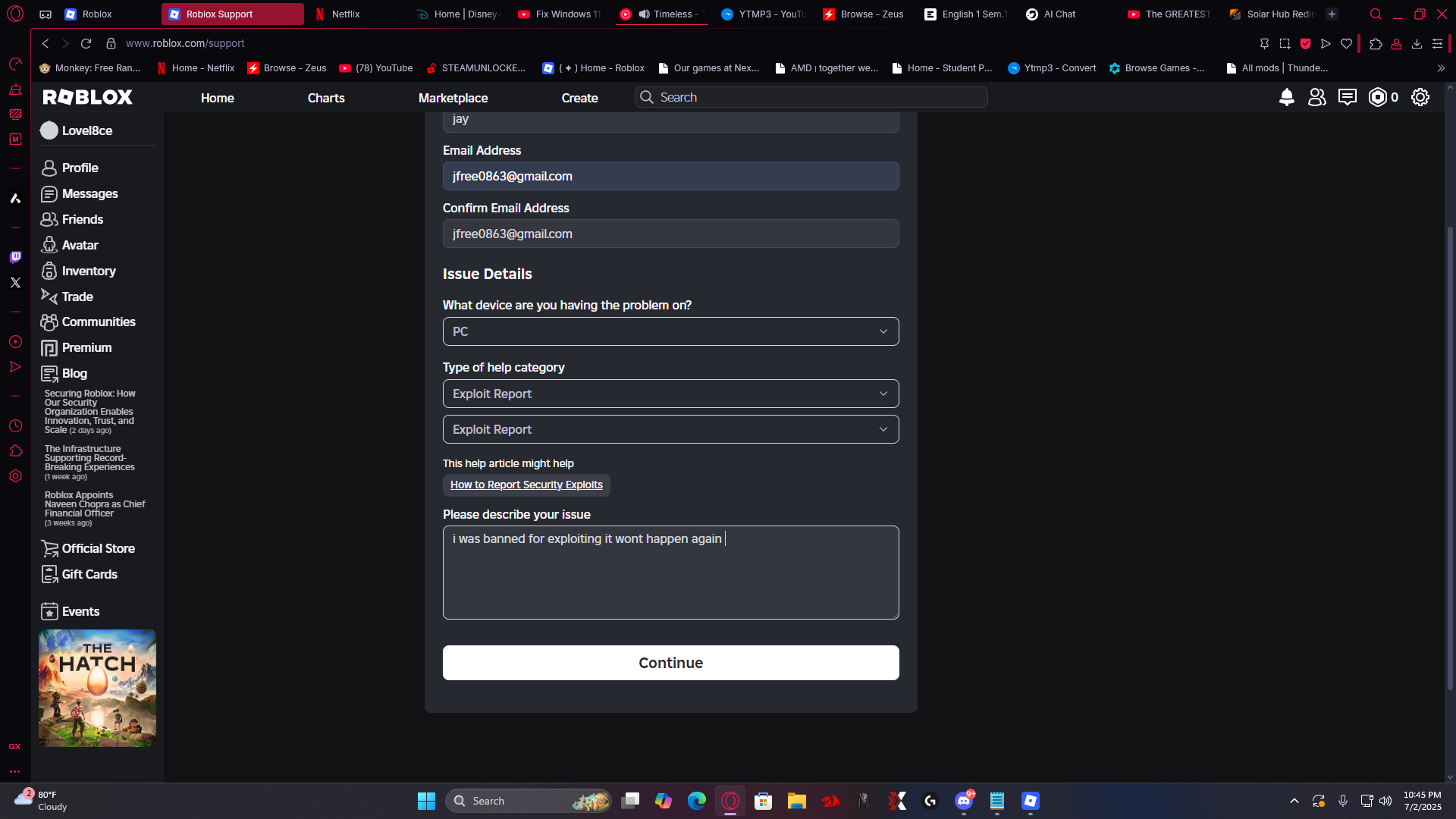Go to the Home nav item
This screenshot has height=819, width=1456.
click(217, 98)
